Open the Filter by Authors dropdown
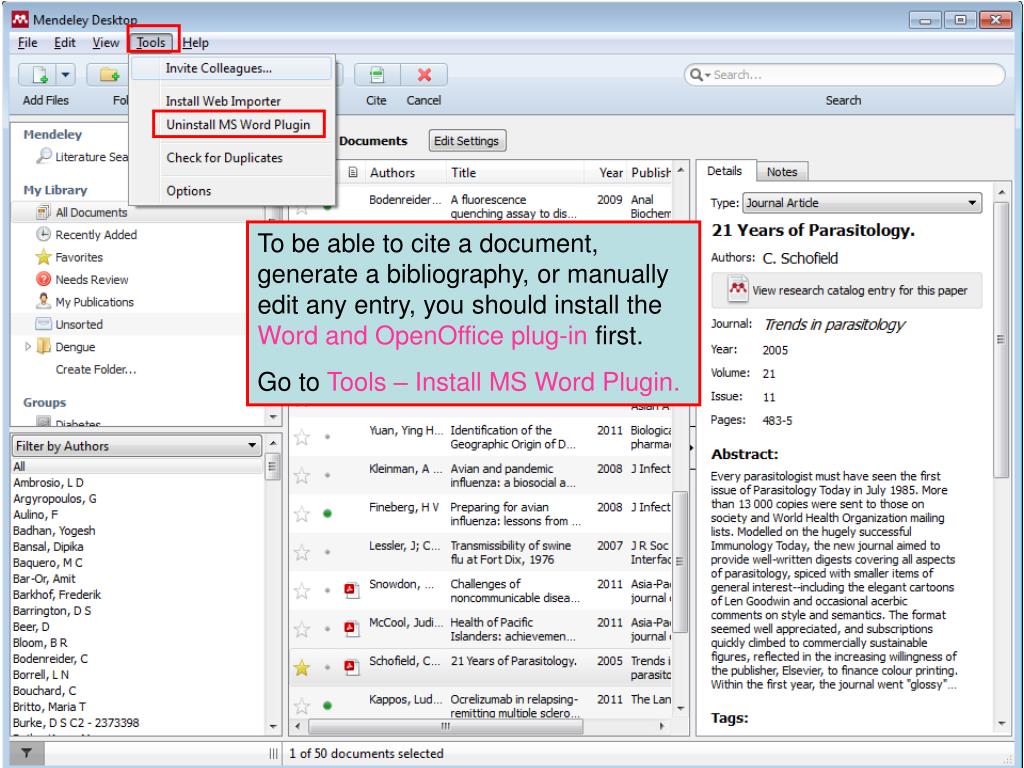 click(136, 446)
